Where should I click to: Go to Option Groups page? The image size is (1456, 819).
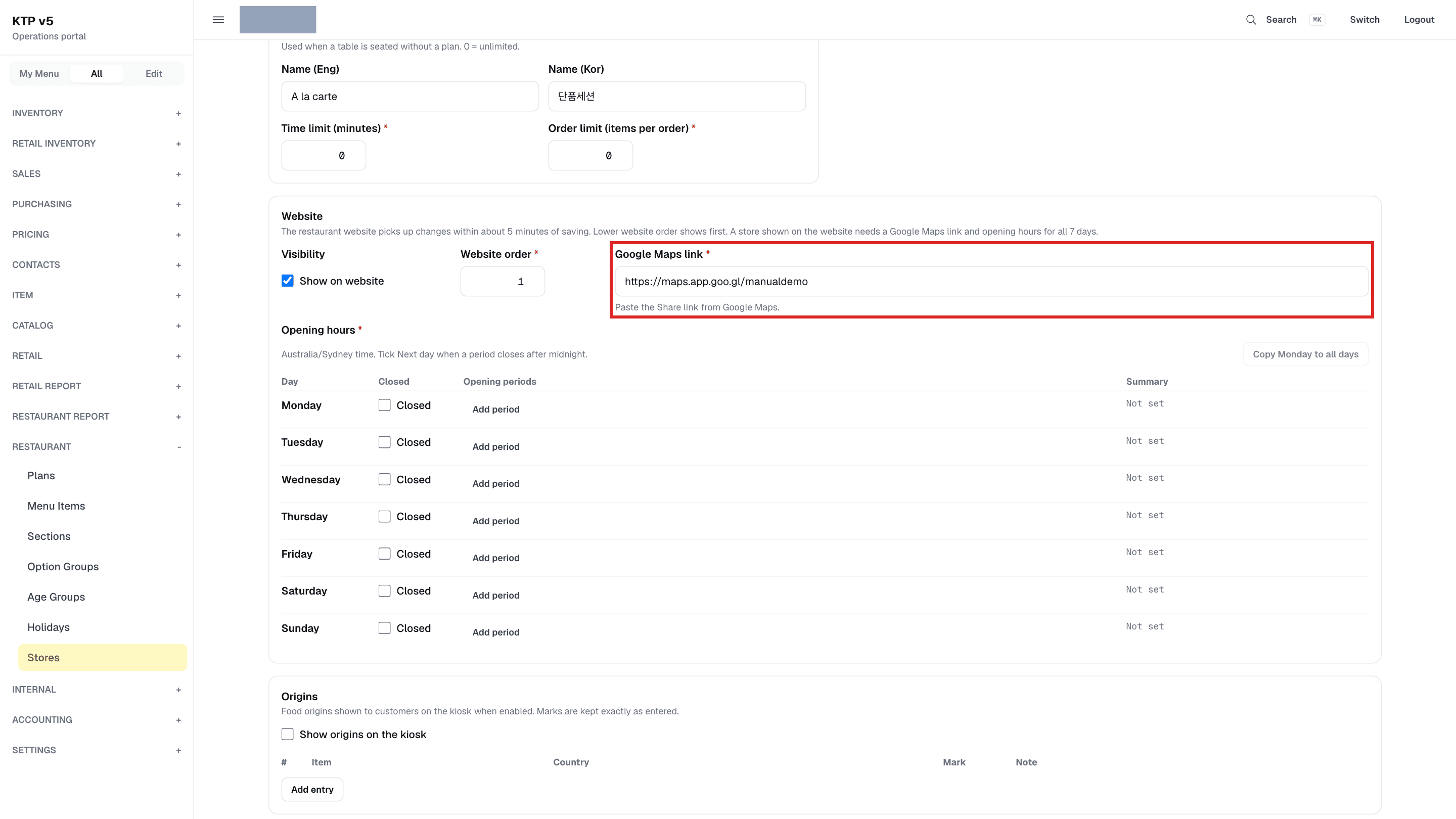click(x=102, y=567)
